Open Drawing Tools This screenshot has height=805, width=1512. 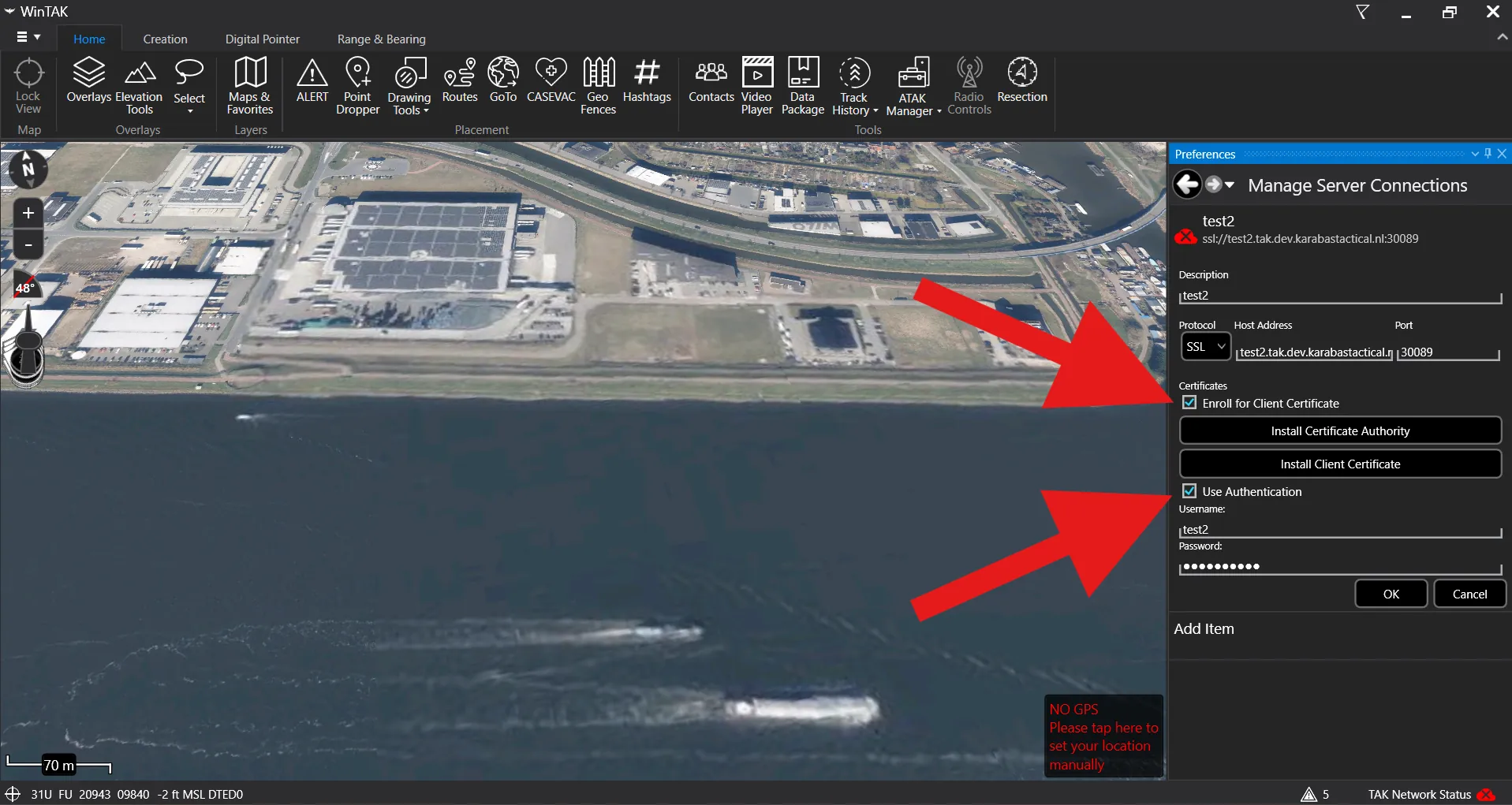(409, 87)
